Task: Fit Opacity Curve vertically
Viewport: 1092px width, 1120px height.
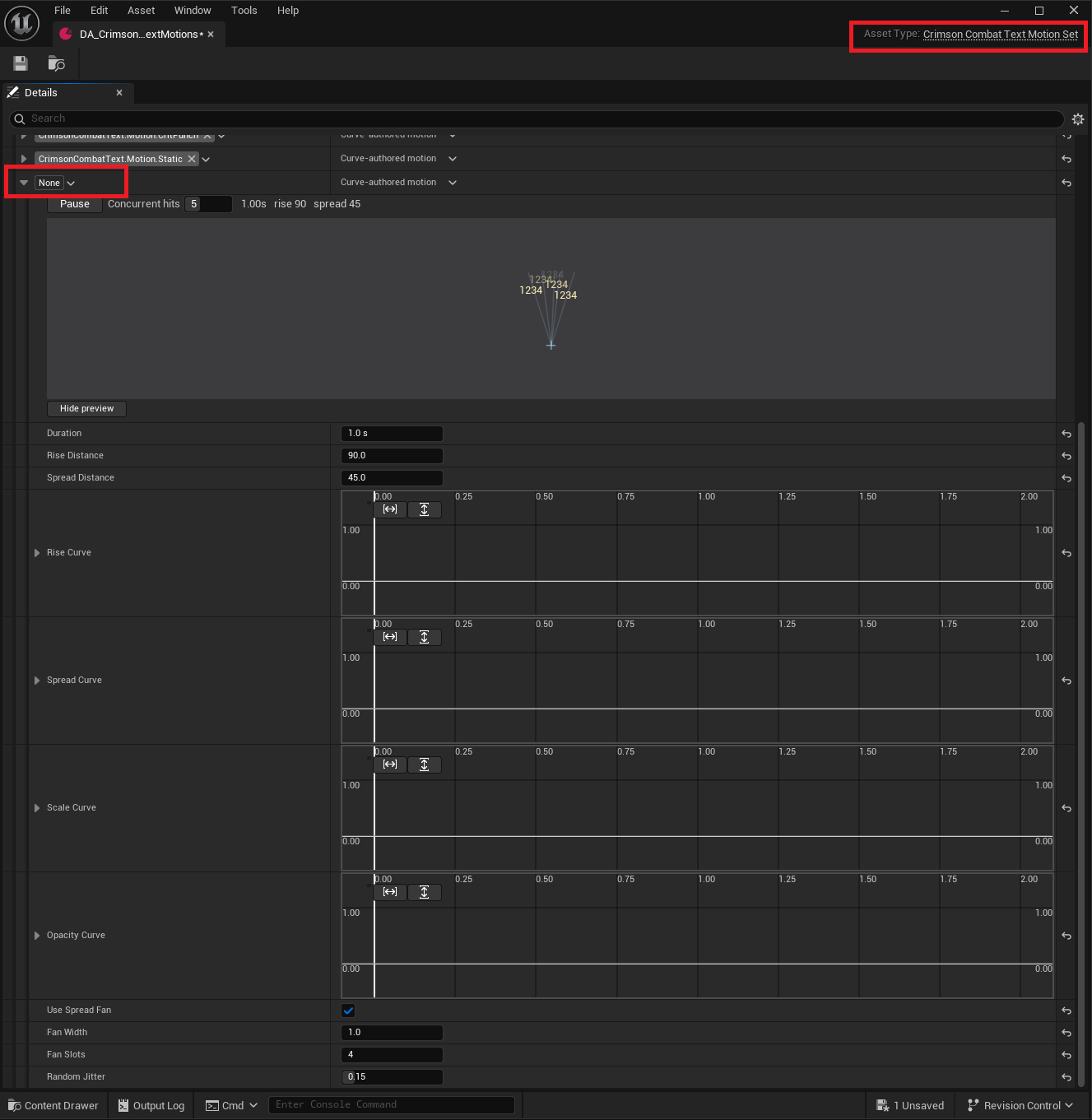Action: click(x=425, y=892)
